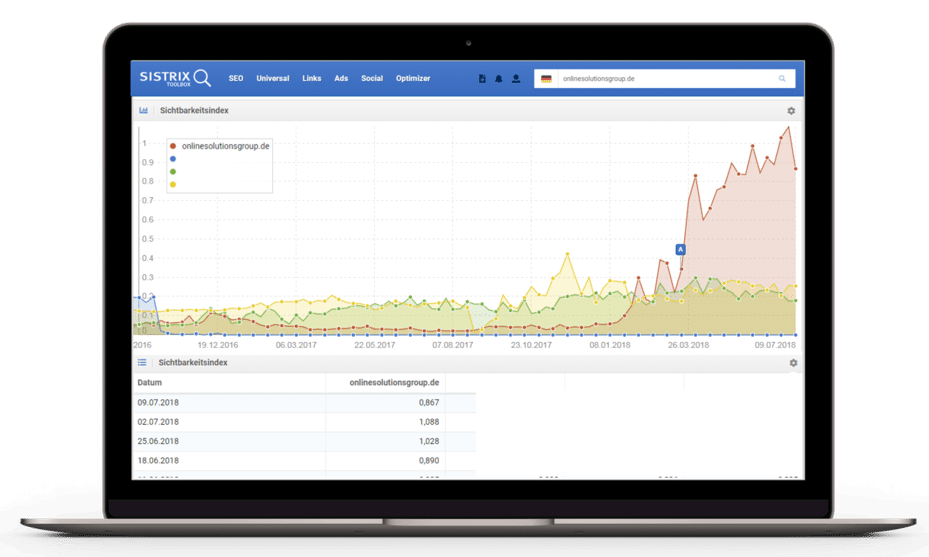This screenshot has height=557, width=929.
Task: Click the table panel title Sichtbarkeitsindex
Action: tap(193, 362)
